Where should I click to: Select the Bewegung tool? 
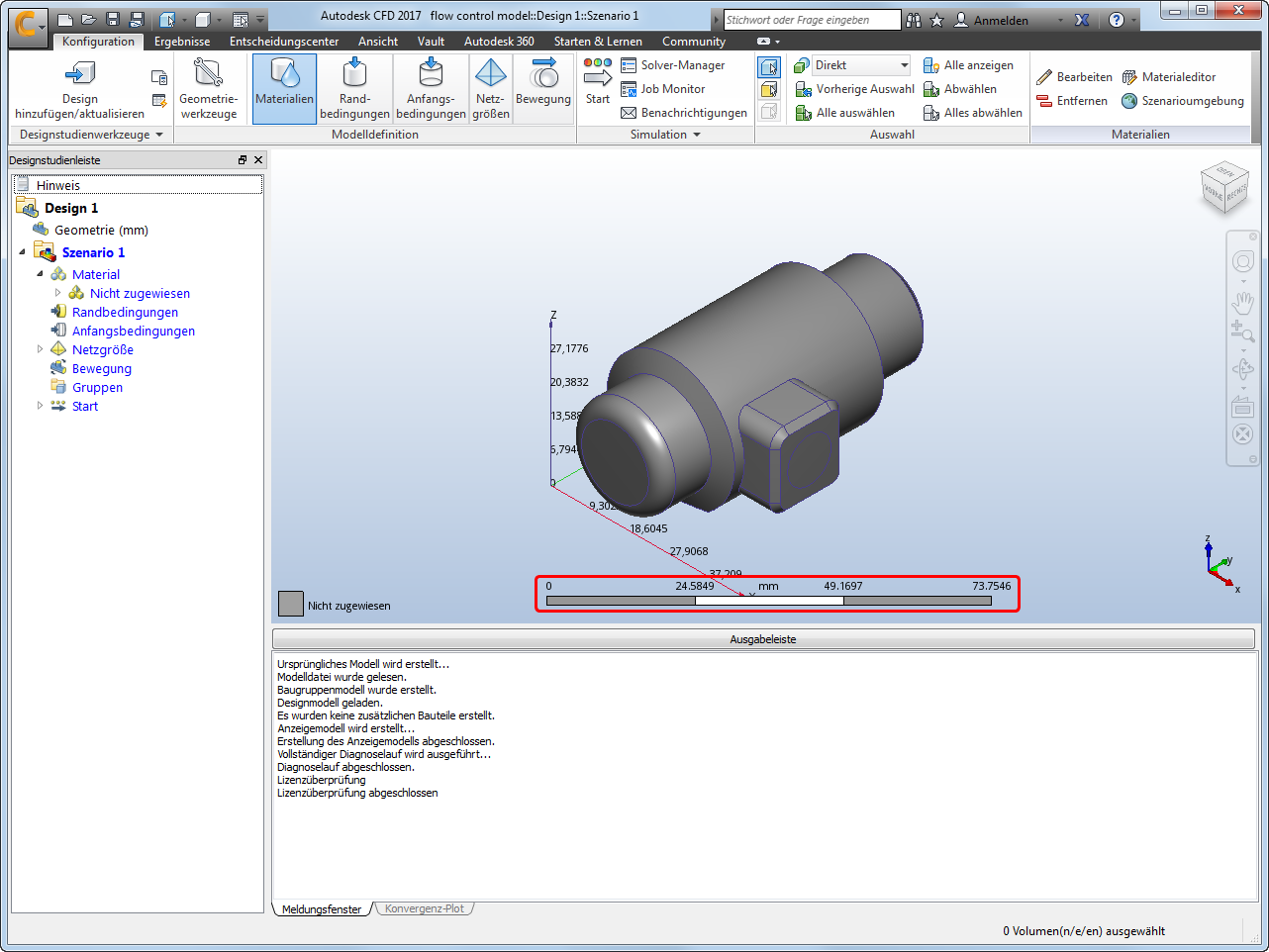544,87
